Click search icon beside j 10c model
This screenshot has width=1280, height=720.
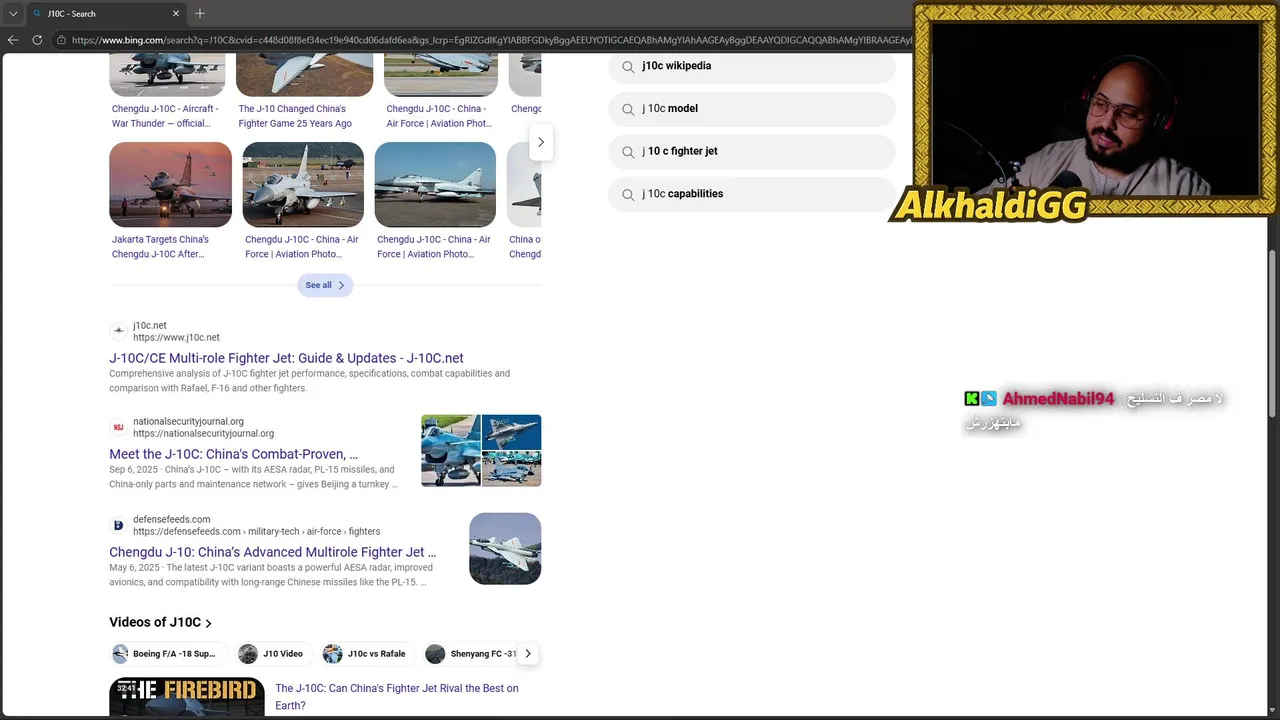pos(628,109)
